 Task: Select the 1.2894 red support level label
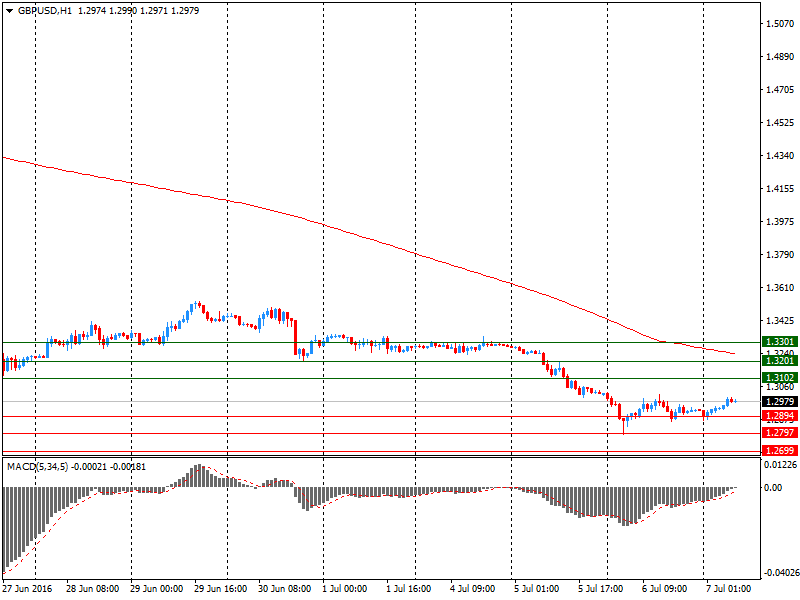(780, 416)
